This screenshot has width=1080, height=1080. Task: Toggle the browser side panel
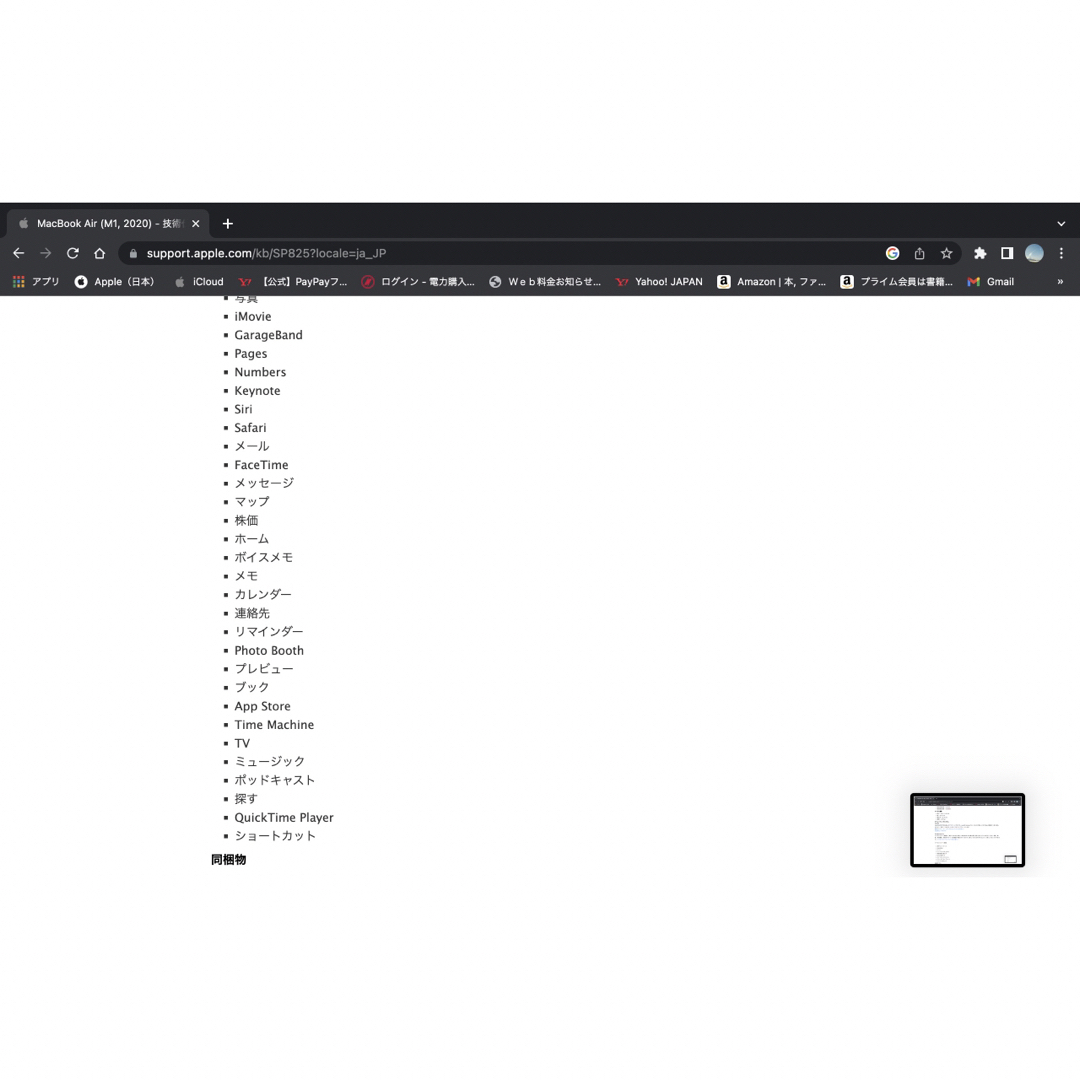point(1007,253)
